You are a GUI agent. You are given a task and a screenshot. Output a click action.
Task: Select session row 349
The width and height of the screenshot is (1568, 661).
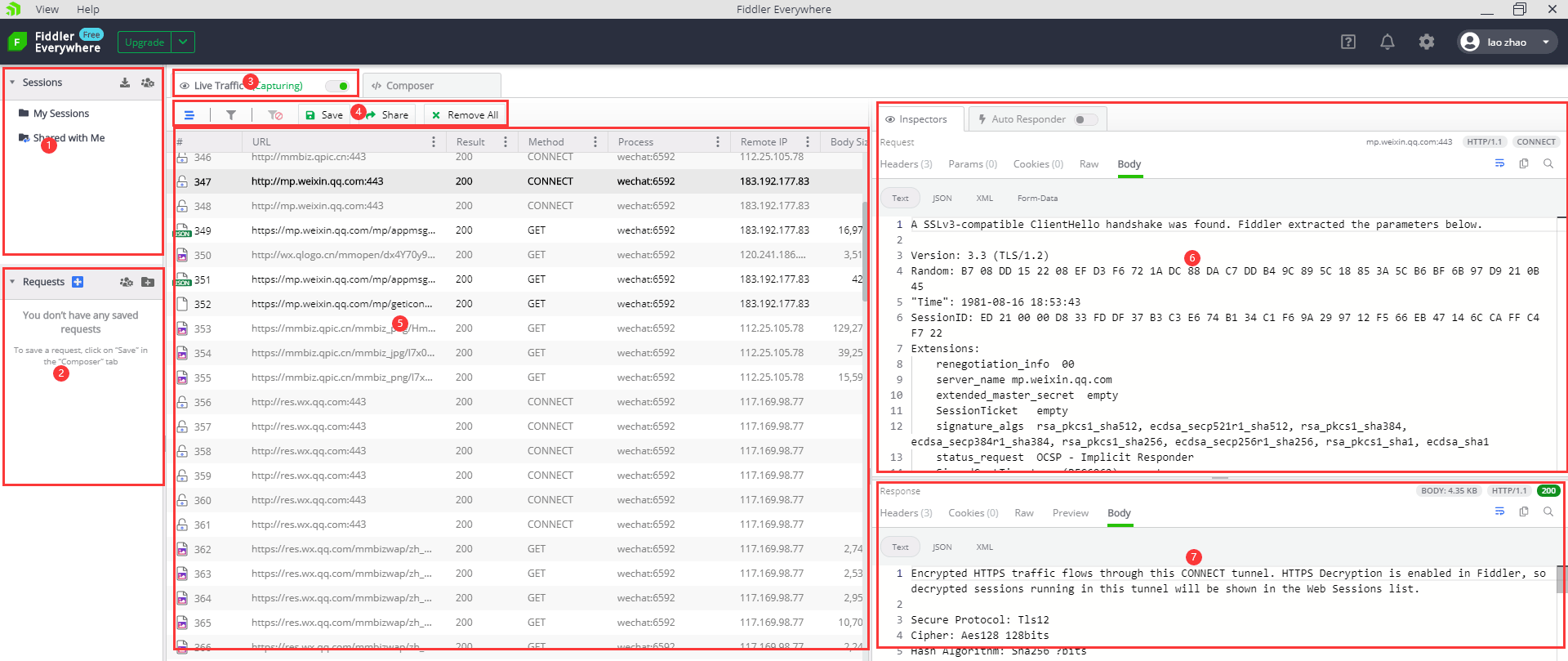519,230
